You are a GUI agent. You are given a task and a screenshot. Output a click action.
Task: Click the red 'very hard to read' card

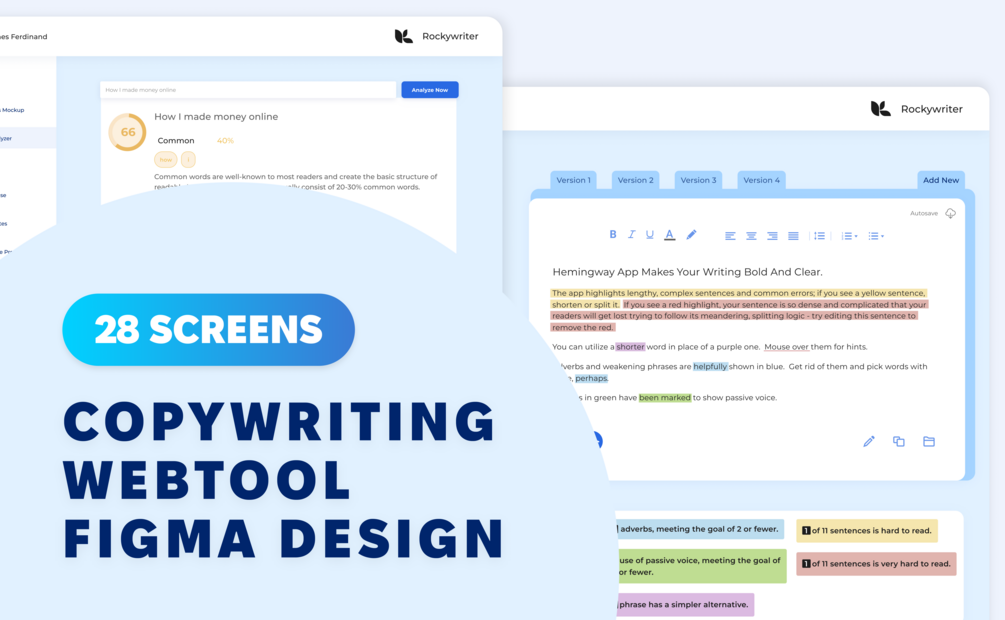(876, 564)
